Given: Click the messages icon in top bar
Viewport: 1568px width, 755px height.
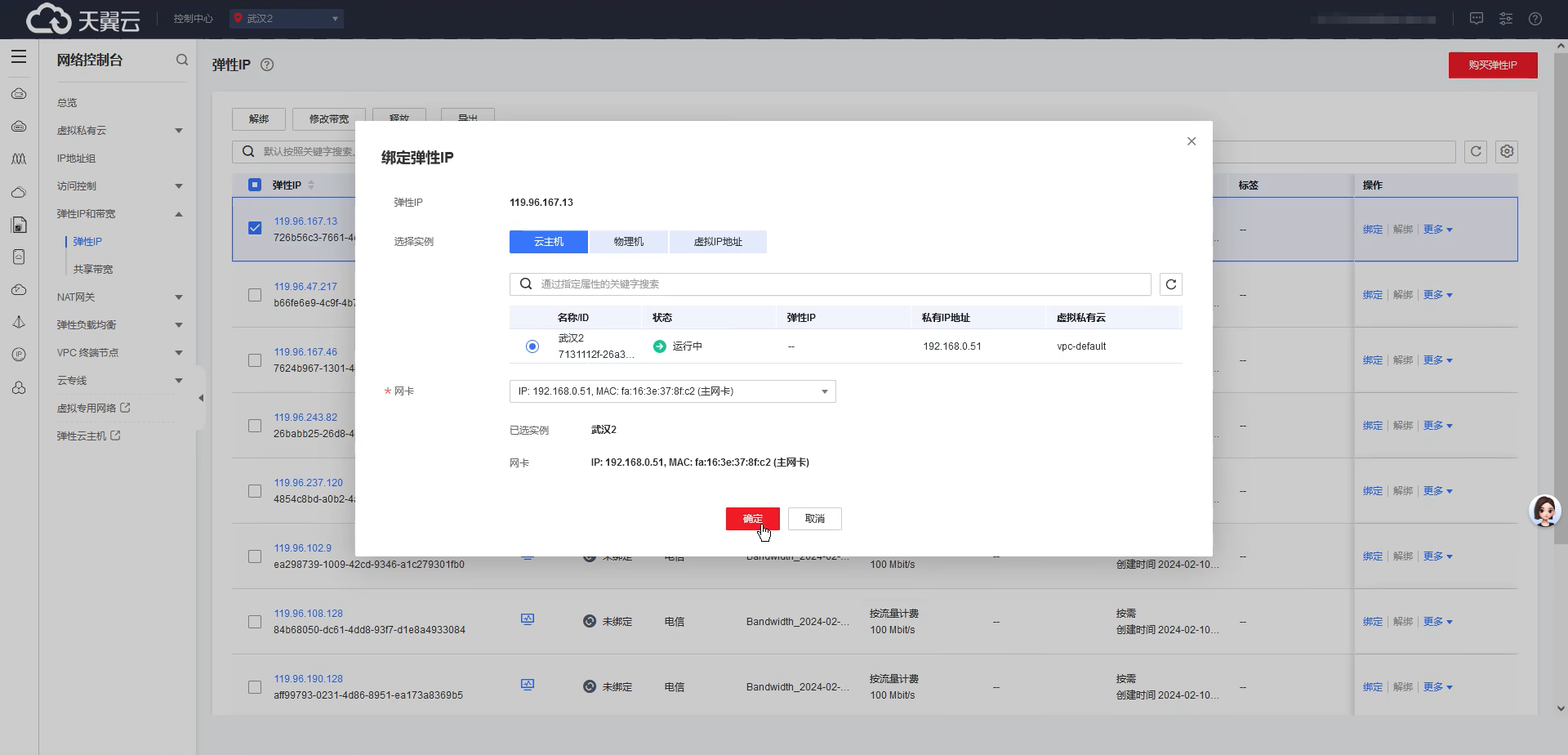Looking at the screenshot, I should click(x=1476, y=19).
